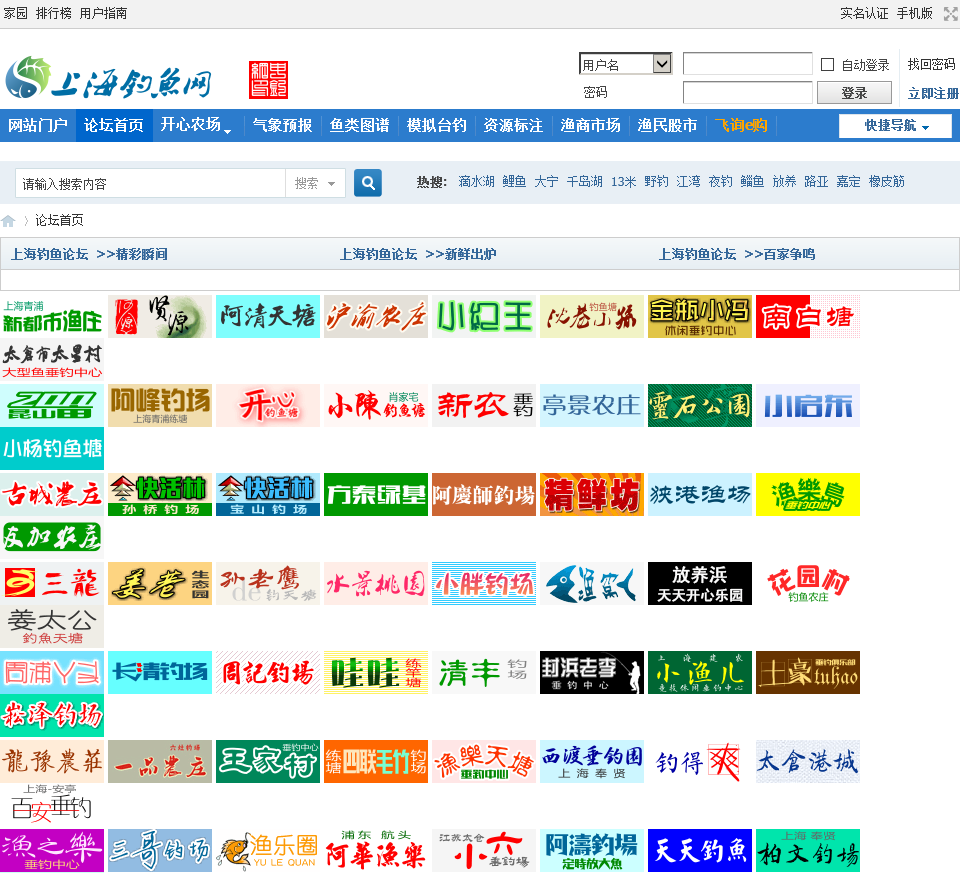Open the 新农 banner
Image resolution: width=960 pixels, height=873 pixels.
point(484,405)
